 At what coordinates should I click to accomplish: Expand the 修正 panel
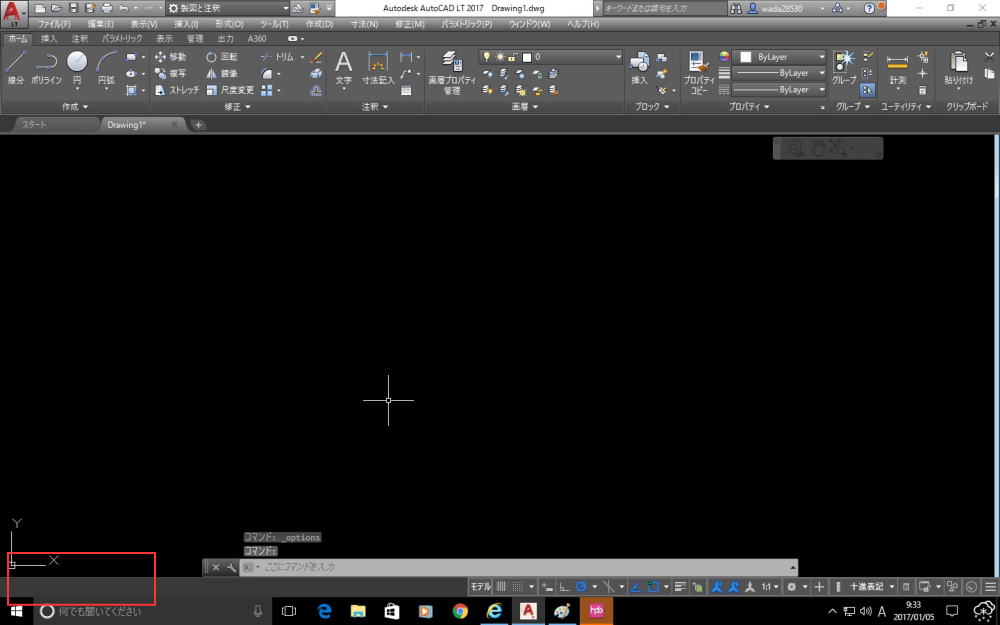coord(237,107)
